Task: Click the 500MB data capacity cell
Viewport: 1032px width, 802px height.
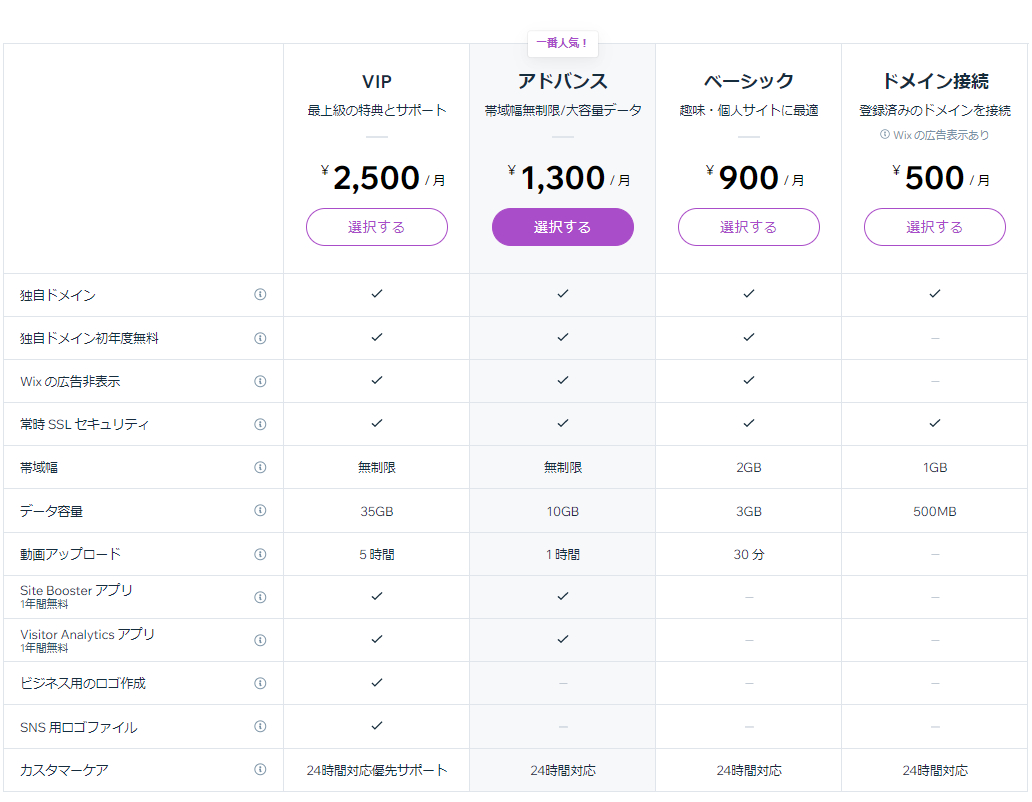Action: tap(935, 511)
